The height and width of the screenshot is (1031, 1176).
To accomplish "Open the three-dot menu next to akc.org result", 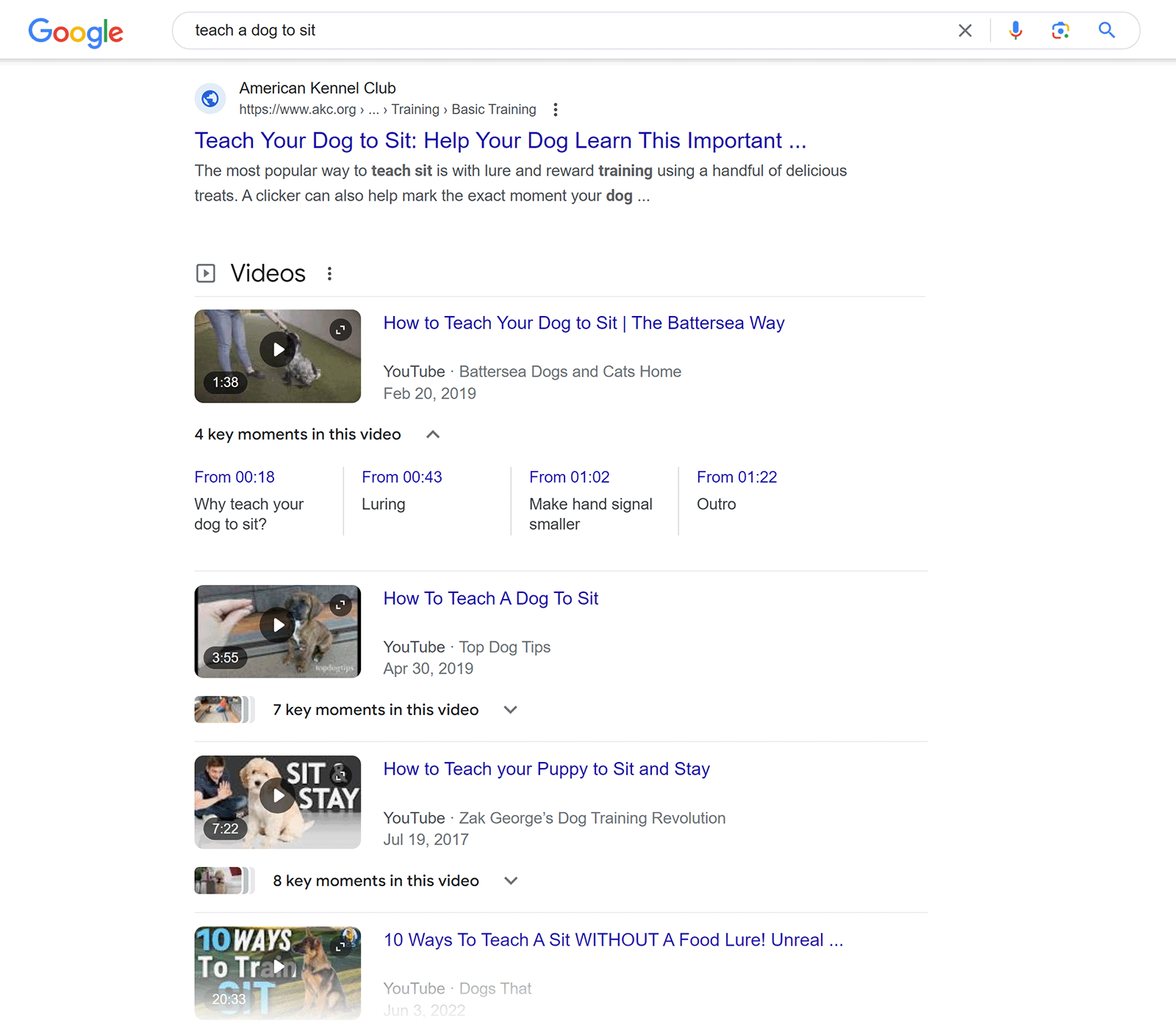I will pyautogui.click(x=555, y=109).
